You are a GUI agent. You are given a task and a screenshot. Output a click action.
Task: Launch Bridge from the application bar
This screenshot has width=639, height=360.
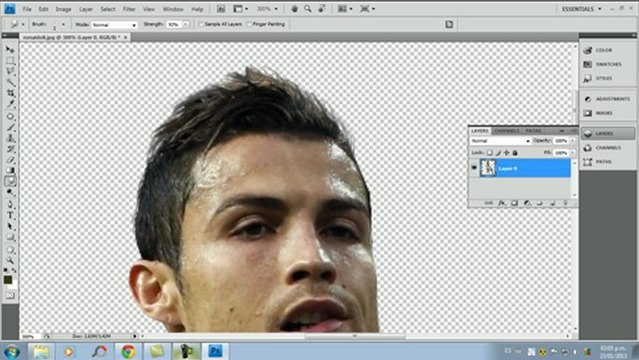click(x=220, y=9)
